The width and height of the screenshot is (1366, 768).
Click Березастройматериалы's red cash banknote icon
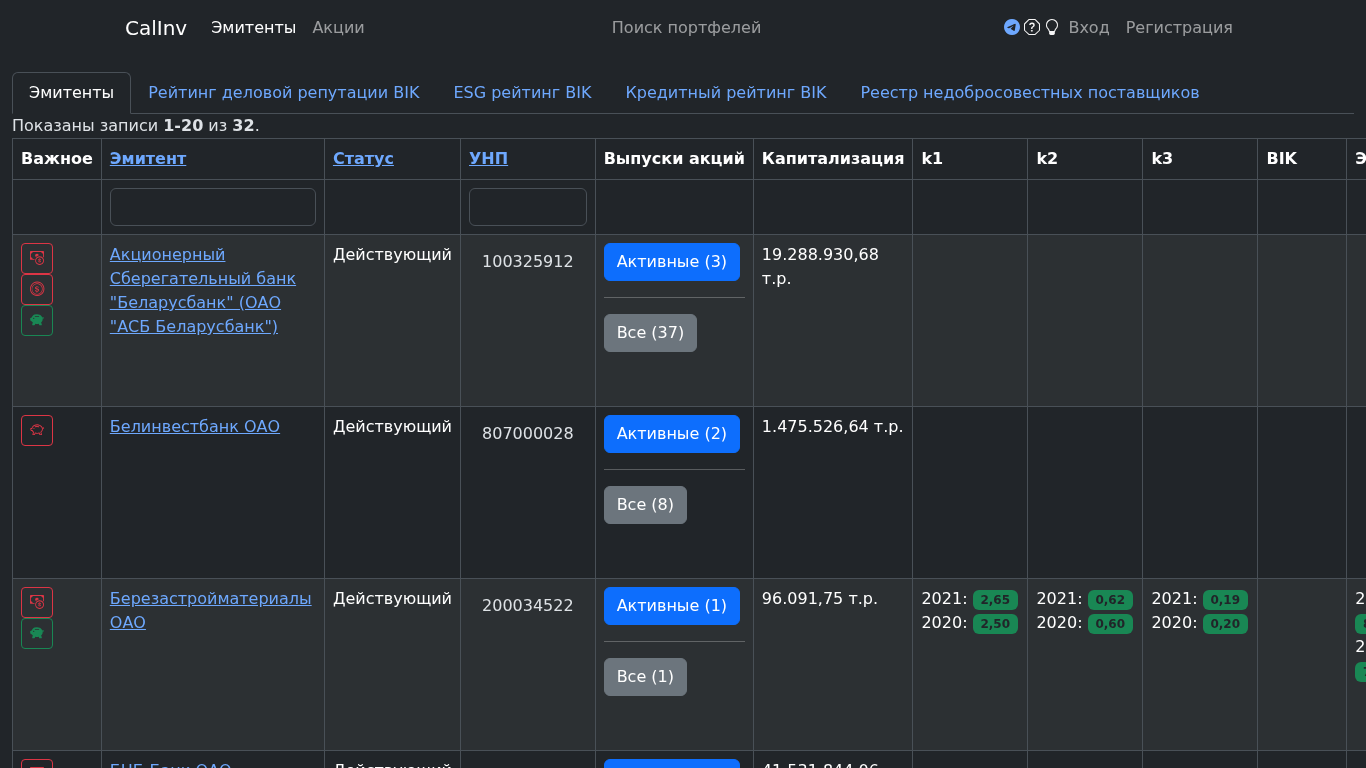[x=37, y=602]
